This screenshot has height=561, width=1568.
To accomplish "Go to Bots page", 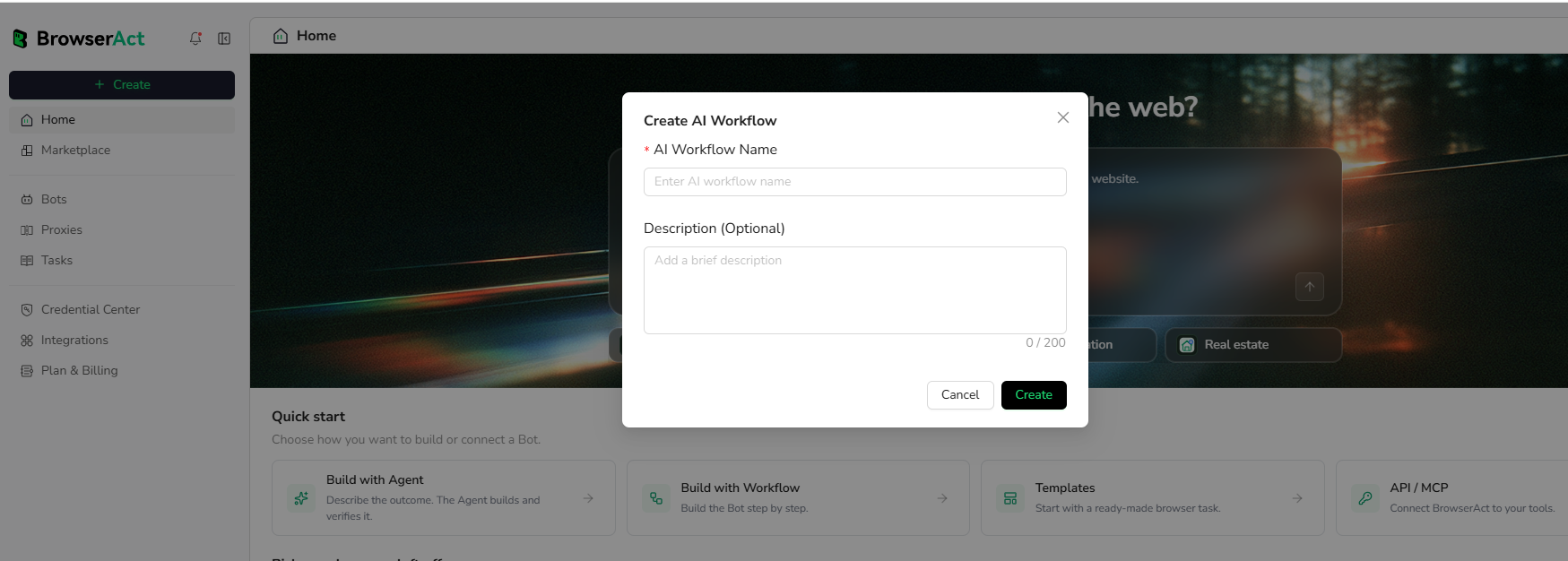I will coord(122,200).
